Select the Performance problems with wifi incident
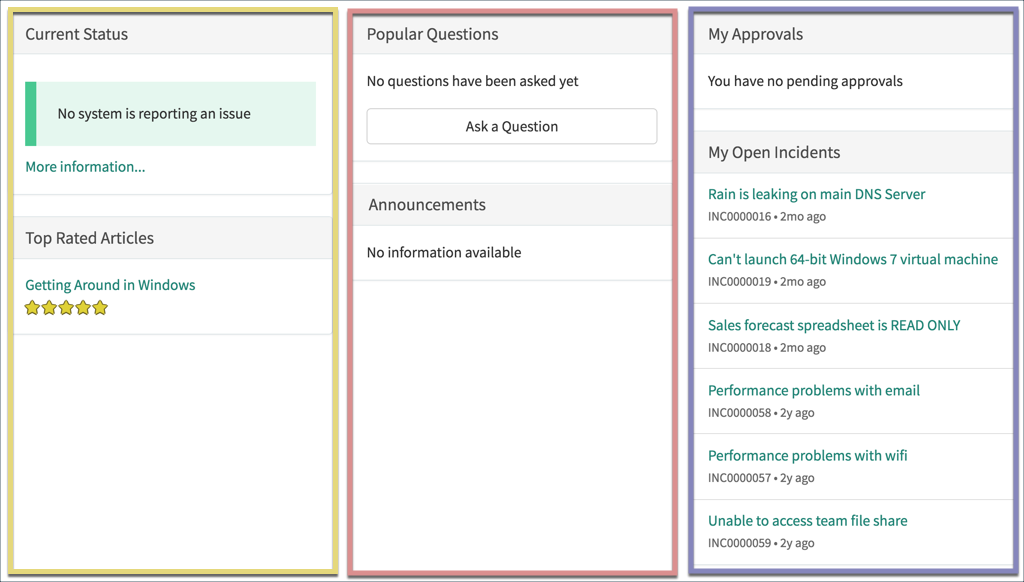The height and width of the screenshot is (582, 1024). pos(807,455)
